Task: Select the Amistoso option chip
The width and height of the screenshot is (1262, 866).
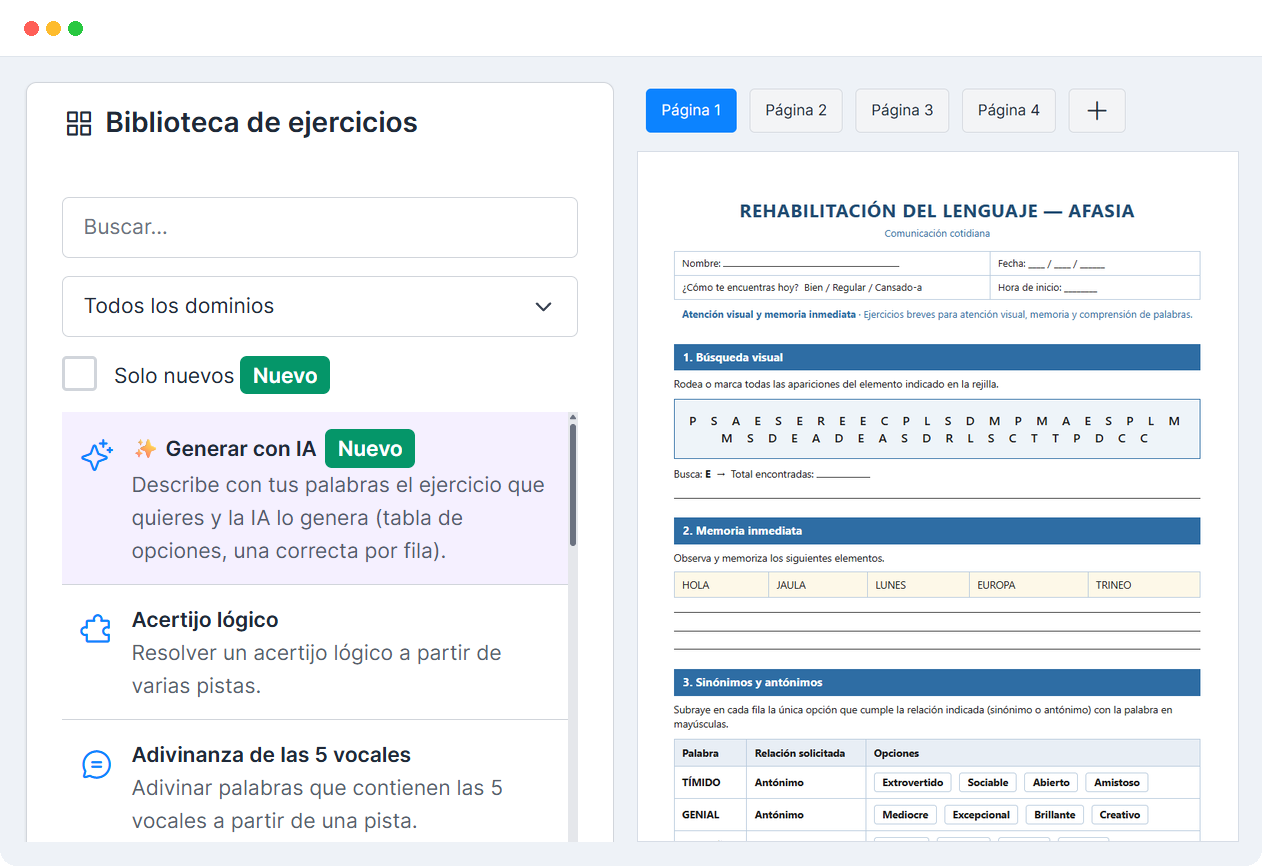Action: (x=1117, y=782)
